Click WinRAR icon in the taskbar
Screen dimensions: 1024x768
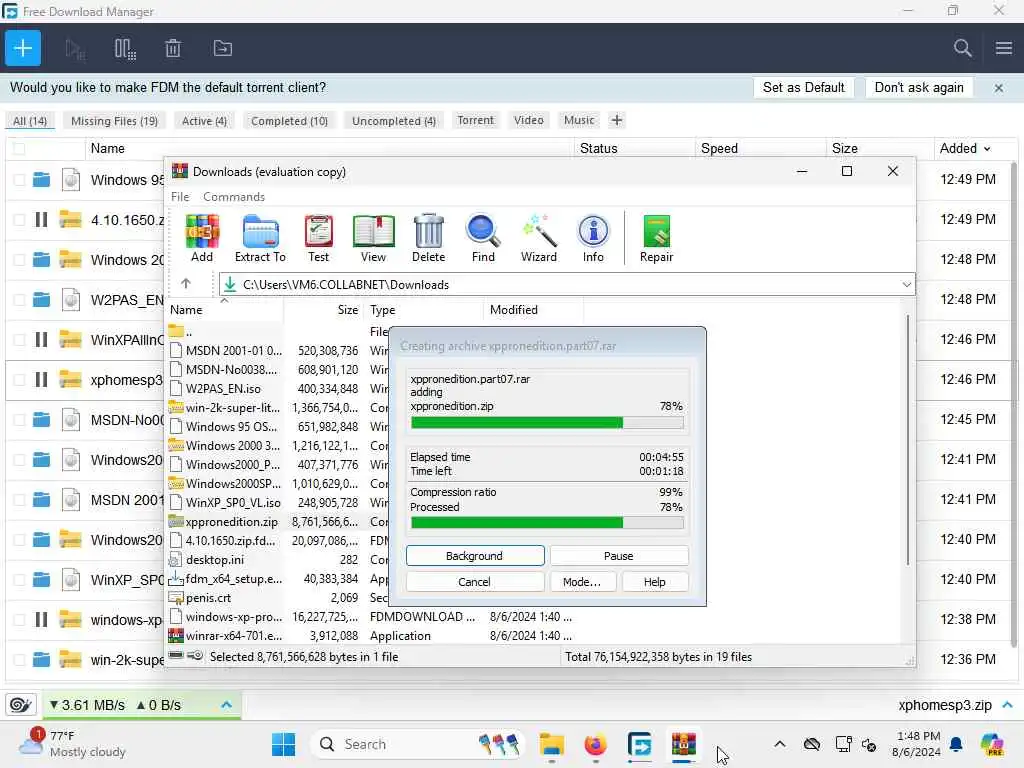(x=683, y=744)
